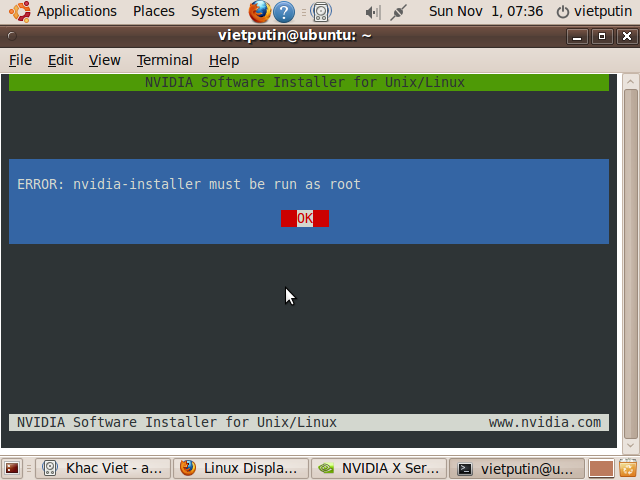The width and height of the screenshot is (640, 480).
Task: Click the Ubuntu logo icon
Action: coord(20,11)
